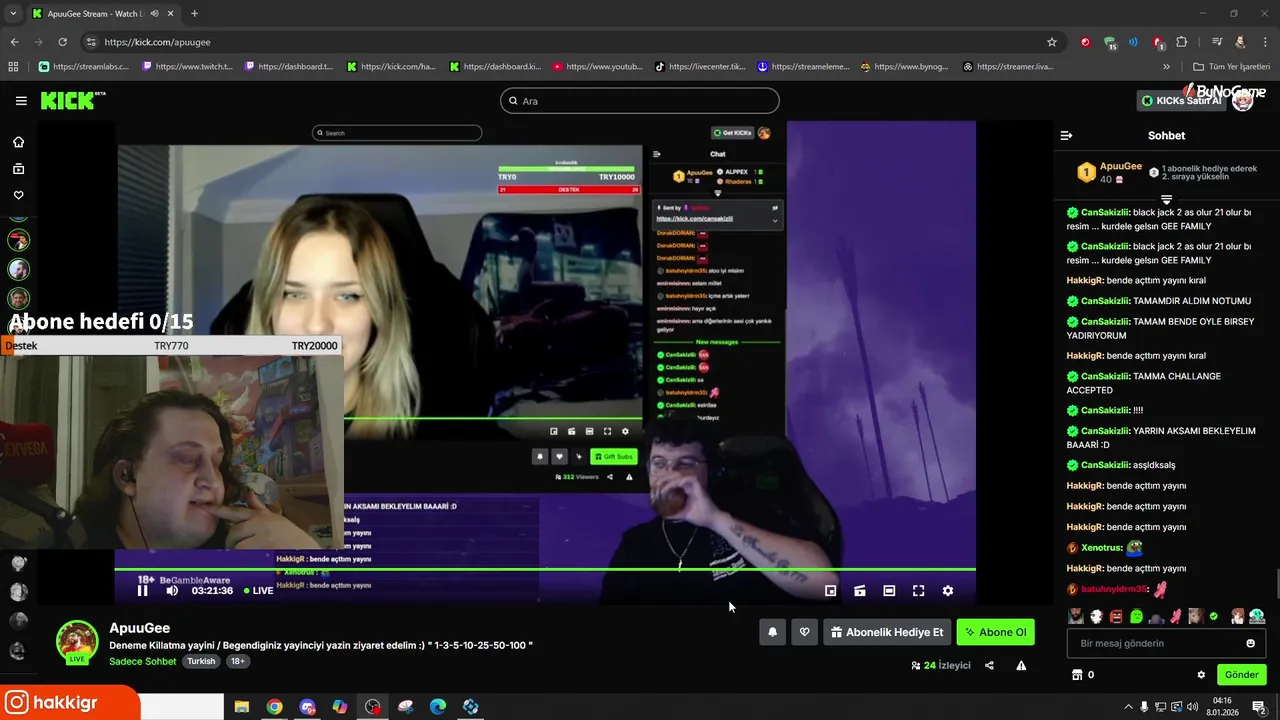The width and height of the screenshot is (1280, 720).
Task: Enter fullscreen in the video player
Action: [918, 590]
